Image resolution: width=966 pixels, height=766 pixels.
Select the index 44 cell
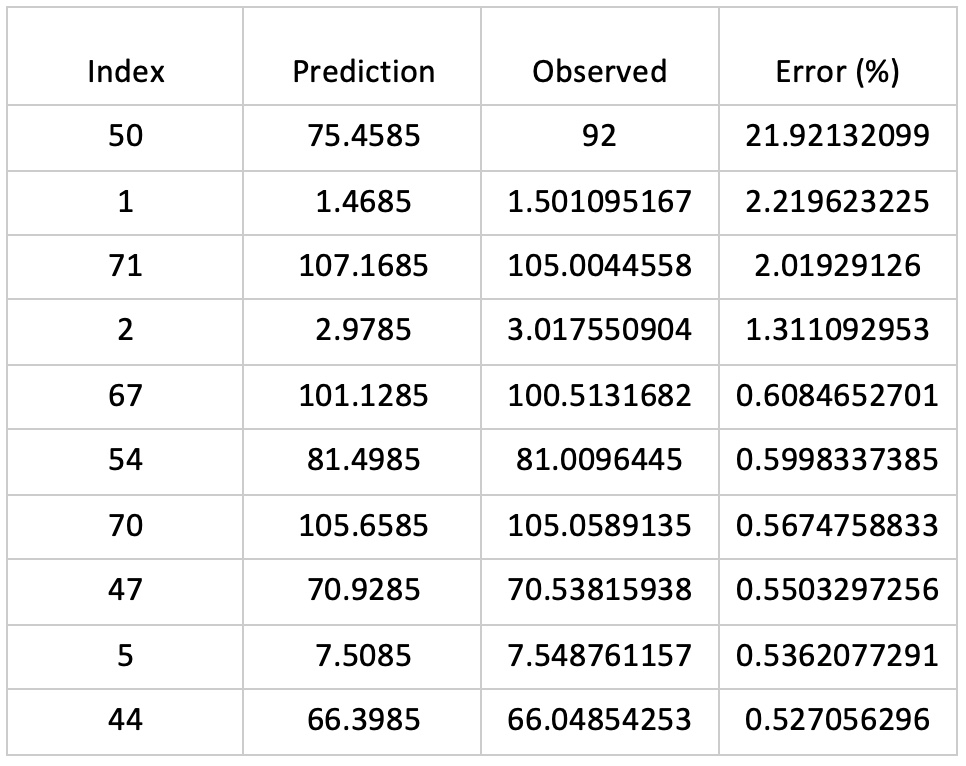(x=125, y=719)
